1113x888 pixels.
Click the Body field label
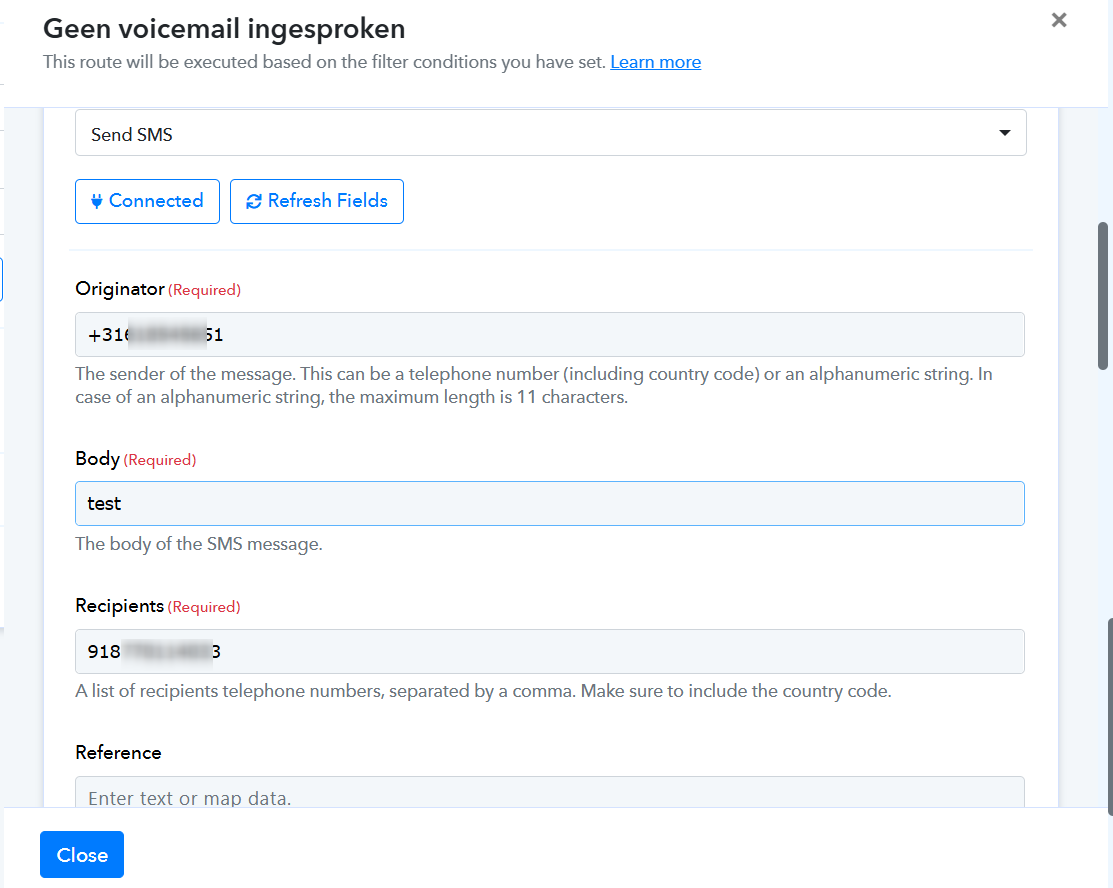[x=97, y=459]
